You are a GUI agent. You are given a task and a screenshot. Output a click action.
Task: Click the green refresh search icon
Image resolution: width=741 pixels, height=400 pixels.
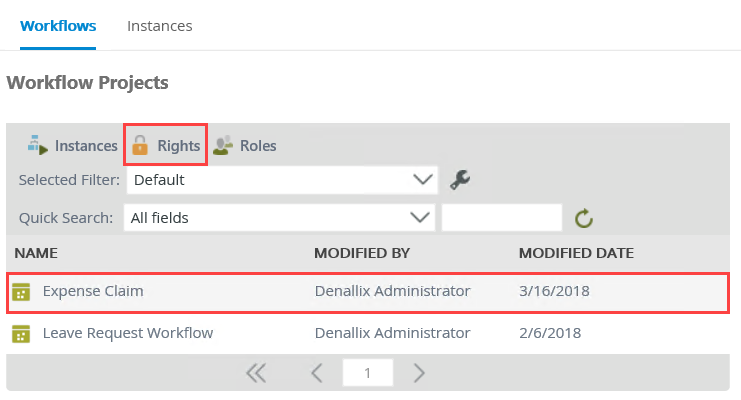584,217
